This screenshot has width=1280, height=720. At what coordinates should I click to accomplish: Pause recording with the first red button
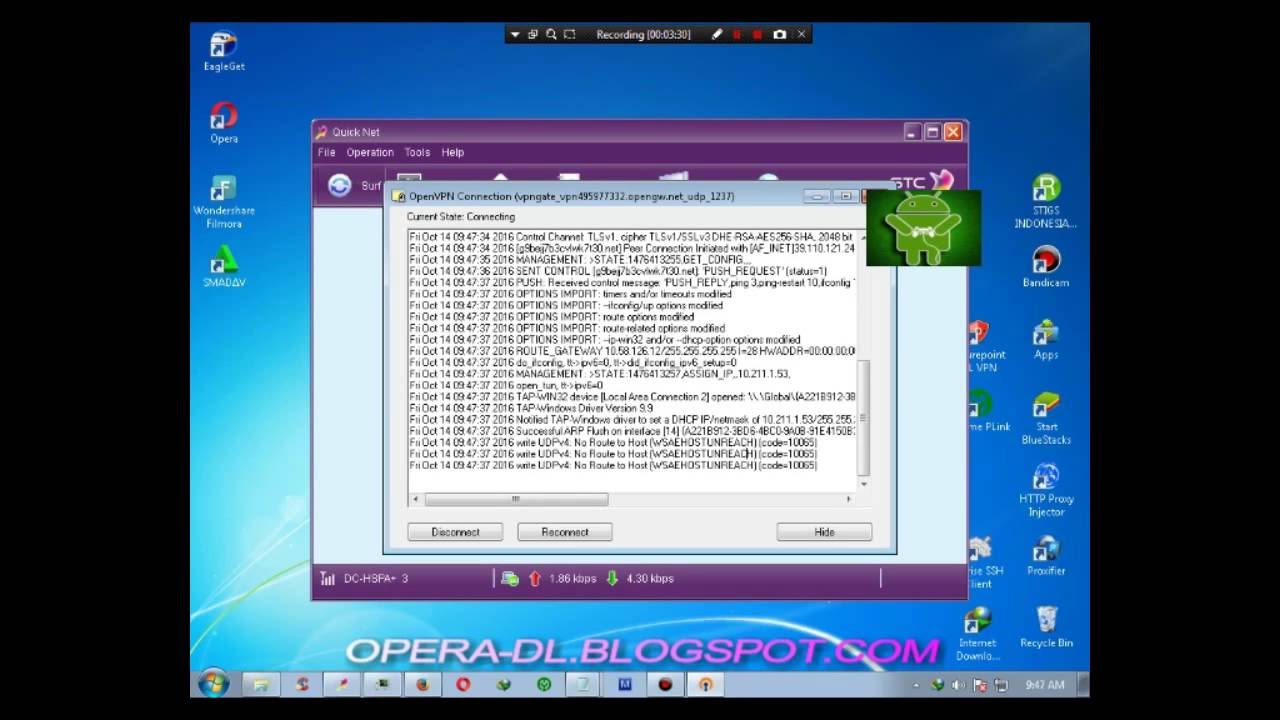737,34
